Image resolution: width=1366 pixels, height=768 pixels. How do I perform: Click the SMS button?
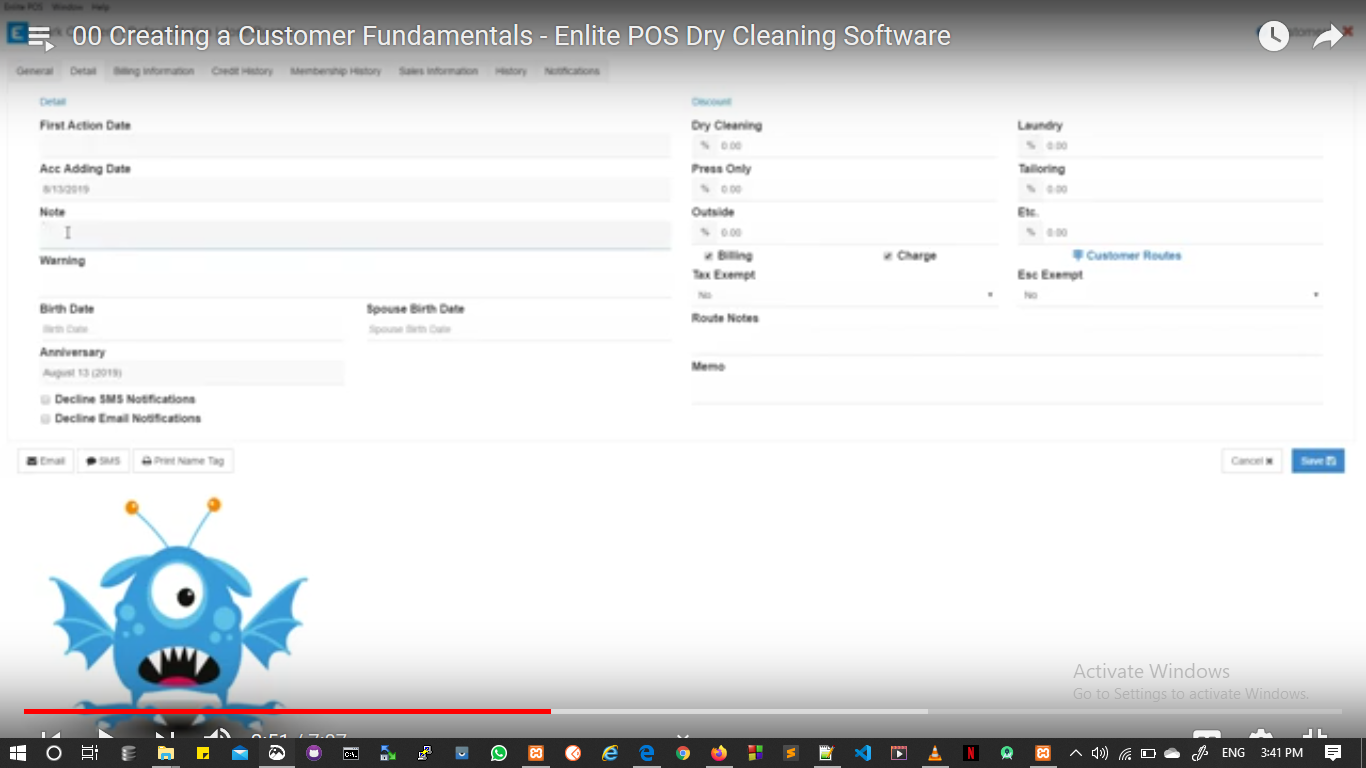click(103, 461)
